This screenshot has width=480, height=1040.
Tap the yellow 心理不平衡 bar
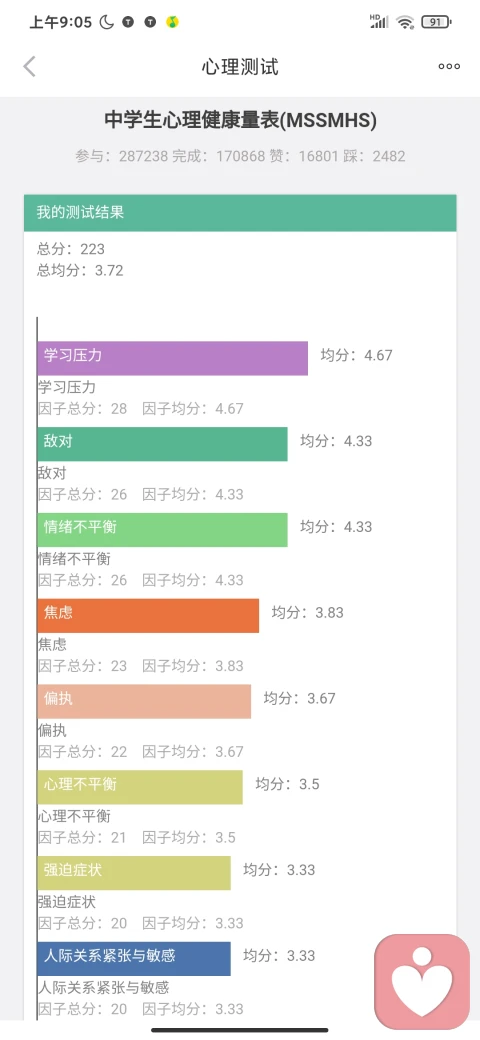140,787
